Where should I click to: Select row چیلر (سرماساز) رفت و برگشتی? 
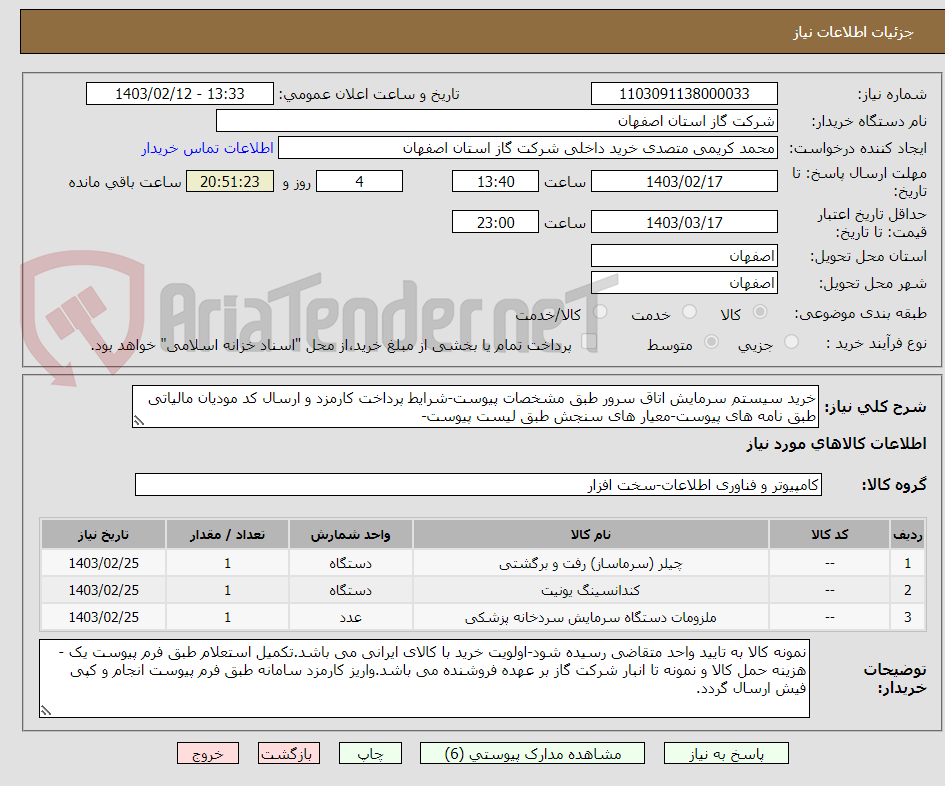click(483, 563)
